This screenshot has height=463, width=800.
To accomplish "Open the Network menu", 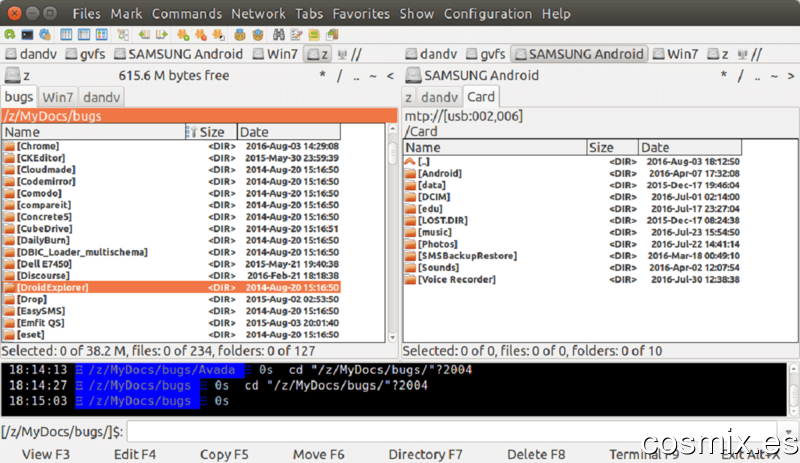I will point(258,14).
